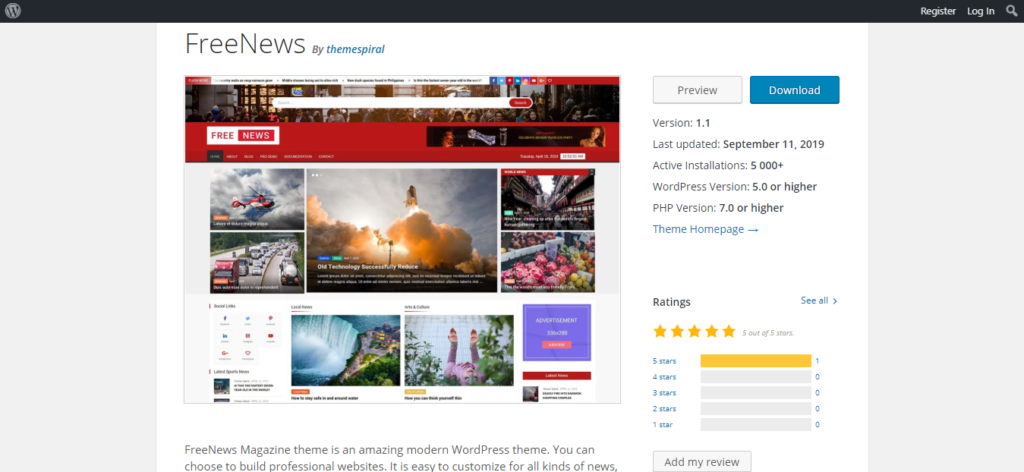Open themespiral author link
The image size is (1024, 472).
[x=355, y=49]
